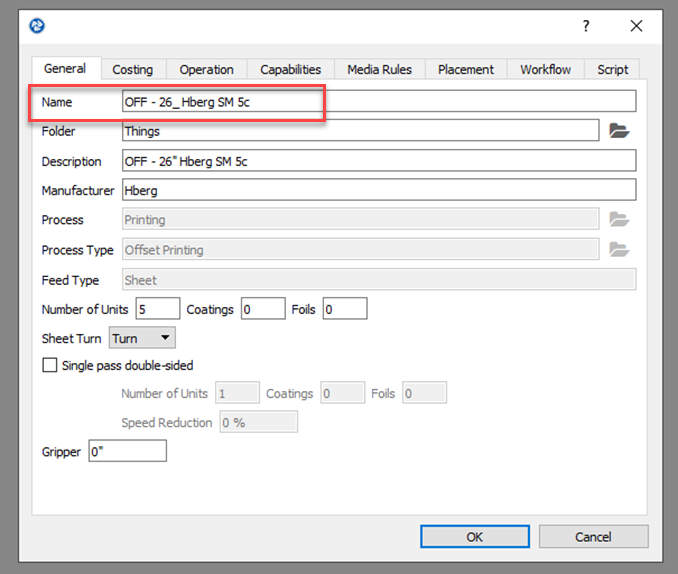Click the Description text field
This screenshot has height=574, width=678.
click(379, 160)
